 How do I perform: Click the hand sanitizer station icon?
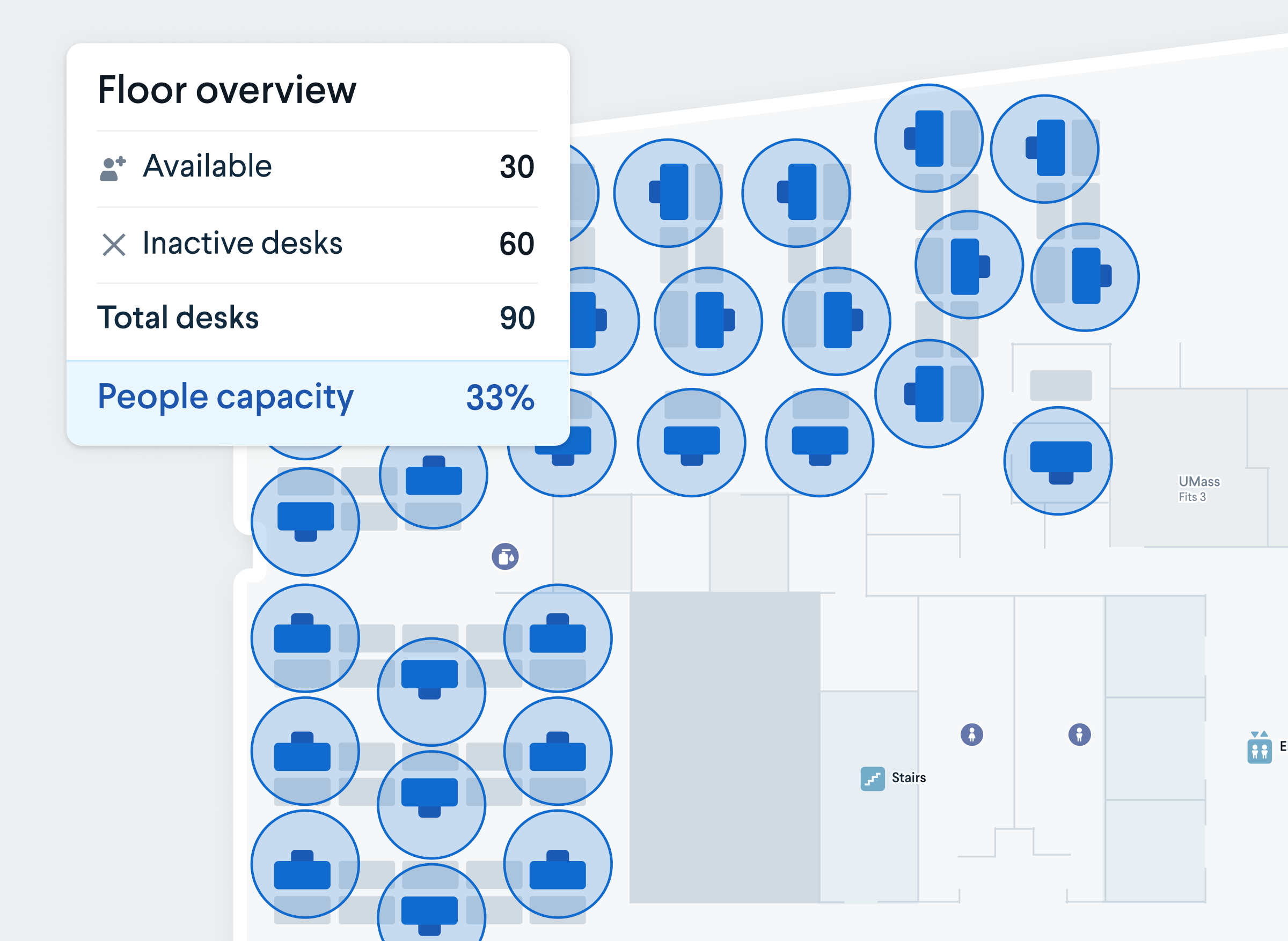(506, 556)
